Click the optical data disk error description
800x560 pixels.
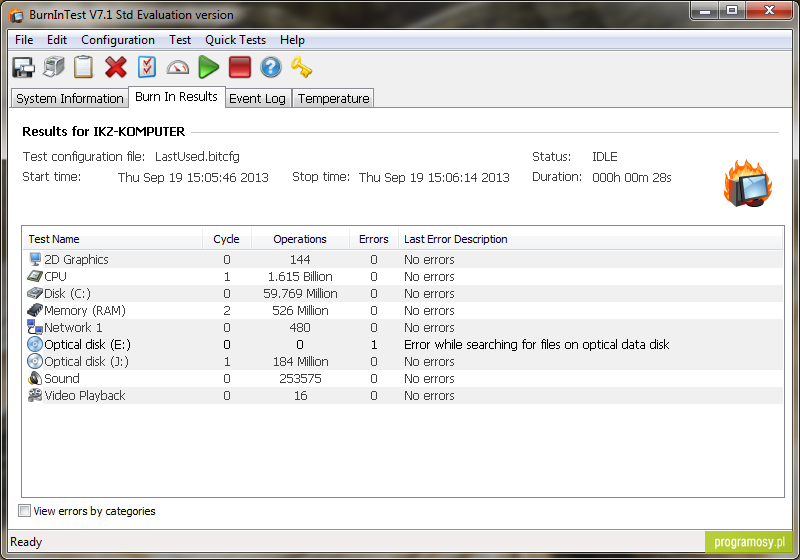pyautogui.click(x=536, y=345)
